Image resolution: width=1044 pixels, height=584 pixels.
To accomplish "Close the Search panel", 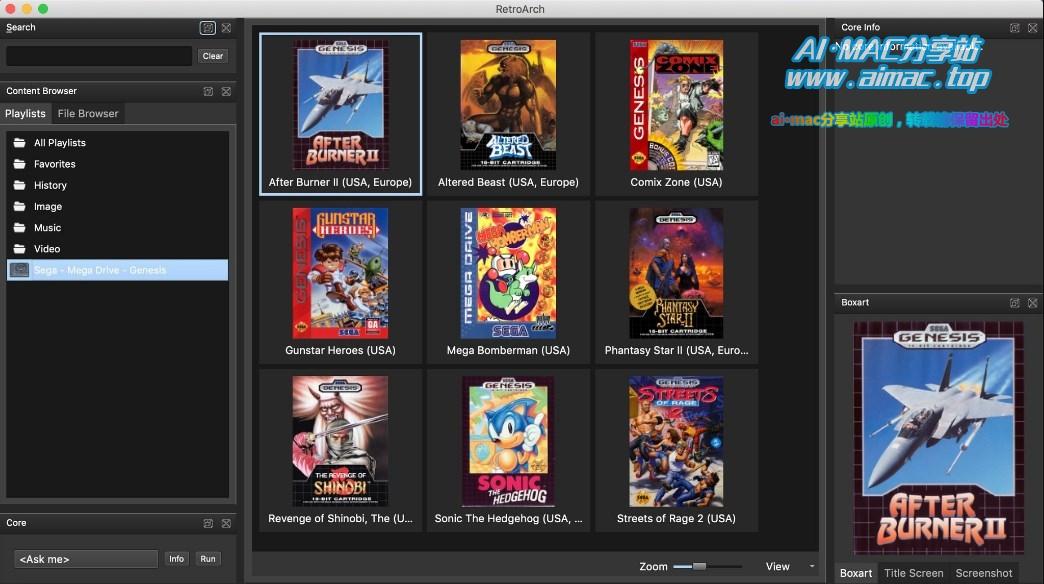I will (x=226, y=28).
